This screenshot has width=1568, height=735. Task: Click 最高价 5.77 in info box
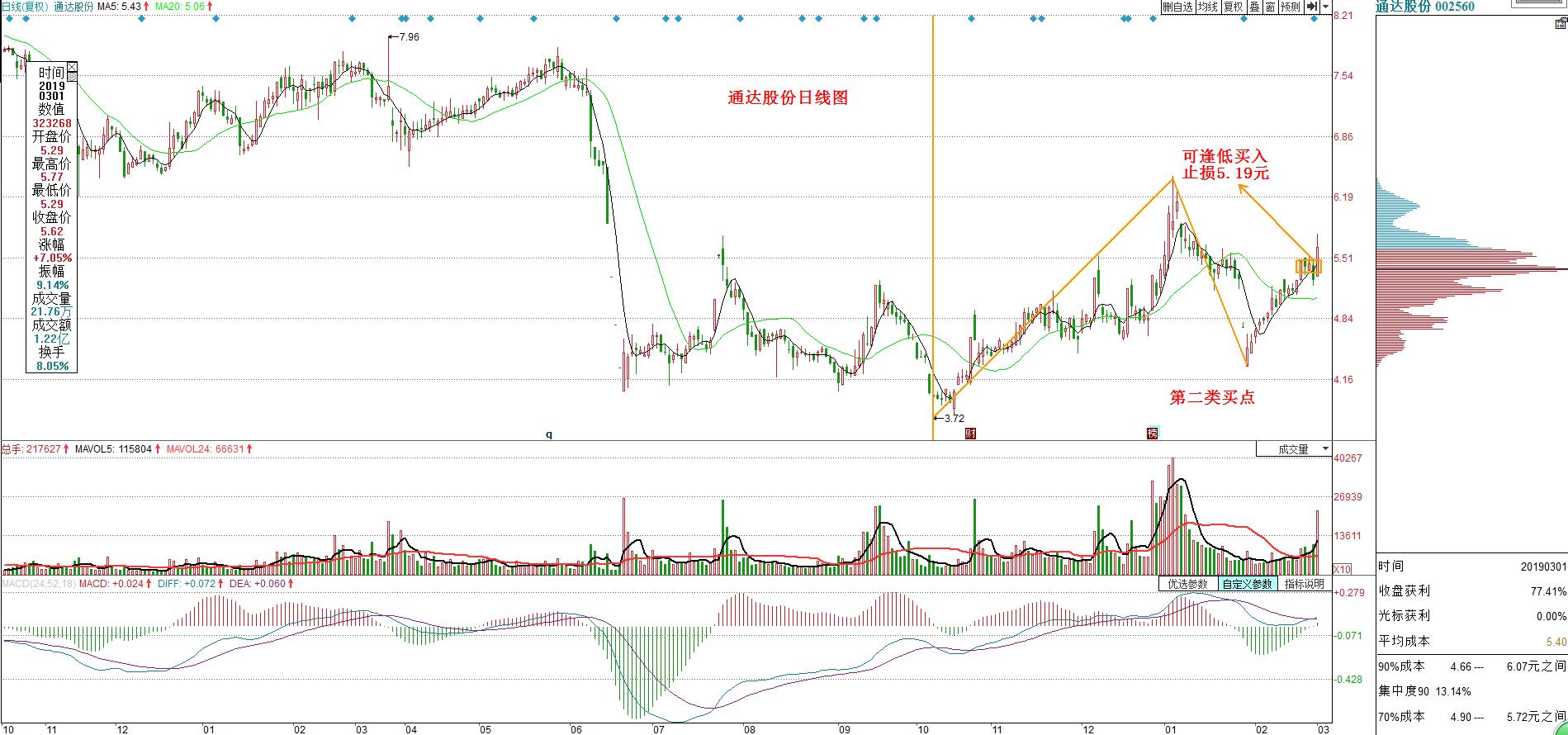51,170
